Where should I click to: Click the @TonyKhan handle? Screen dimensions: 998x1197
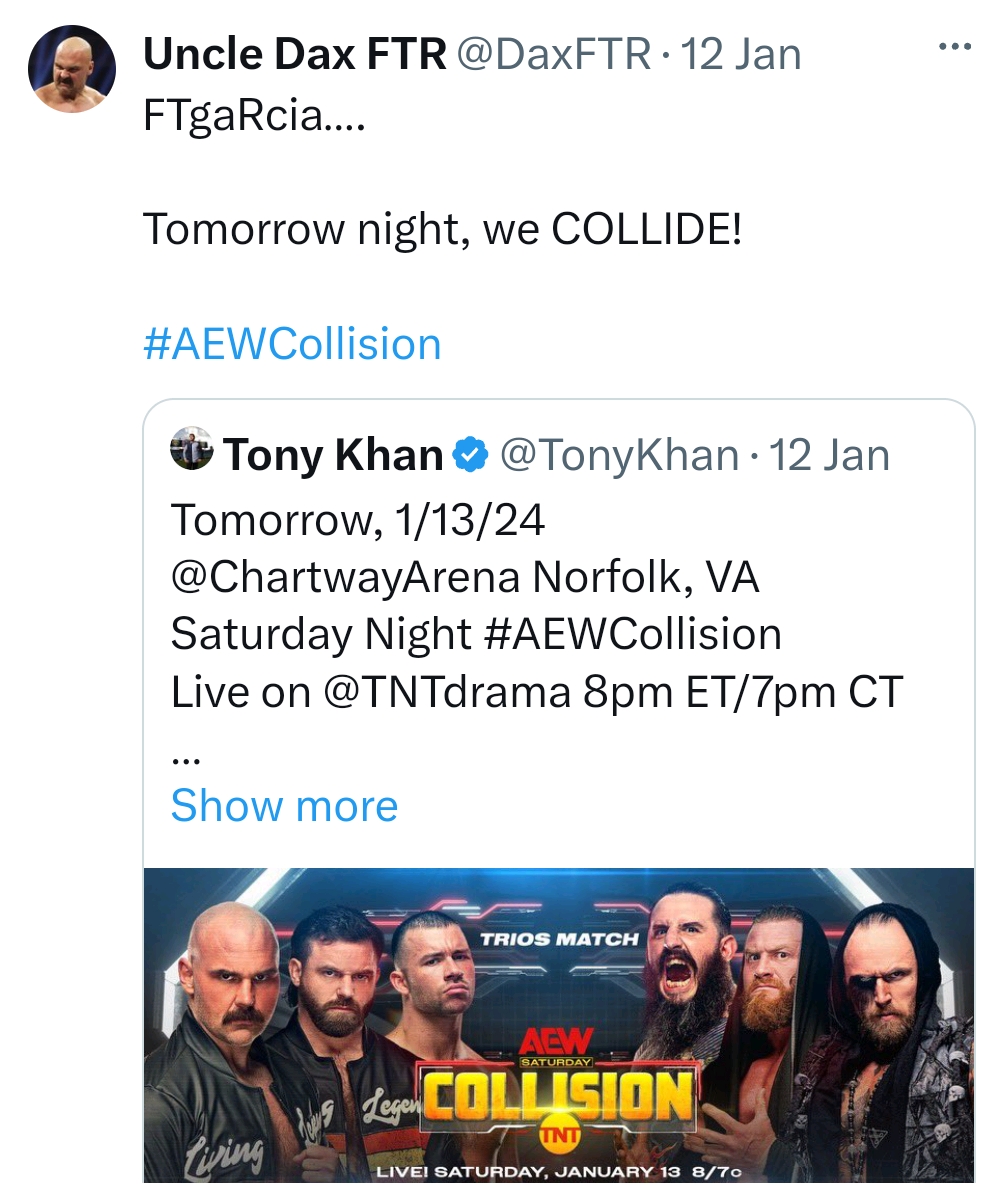[x=617, y=456]
